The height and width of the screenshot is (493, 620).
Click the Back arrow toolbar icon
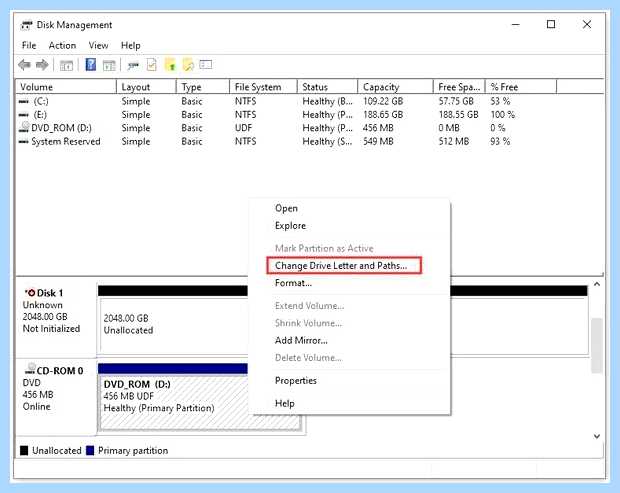coord(25,64)
